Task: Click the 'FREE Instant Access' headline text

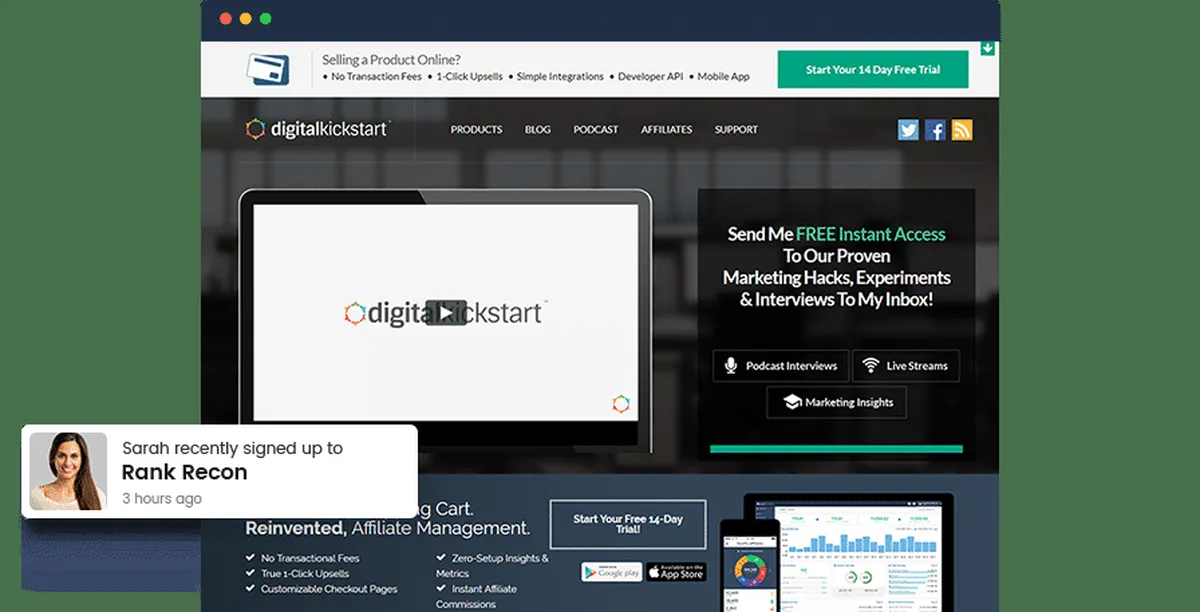Action: 870,234
